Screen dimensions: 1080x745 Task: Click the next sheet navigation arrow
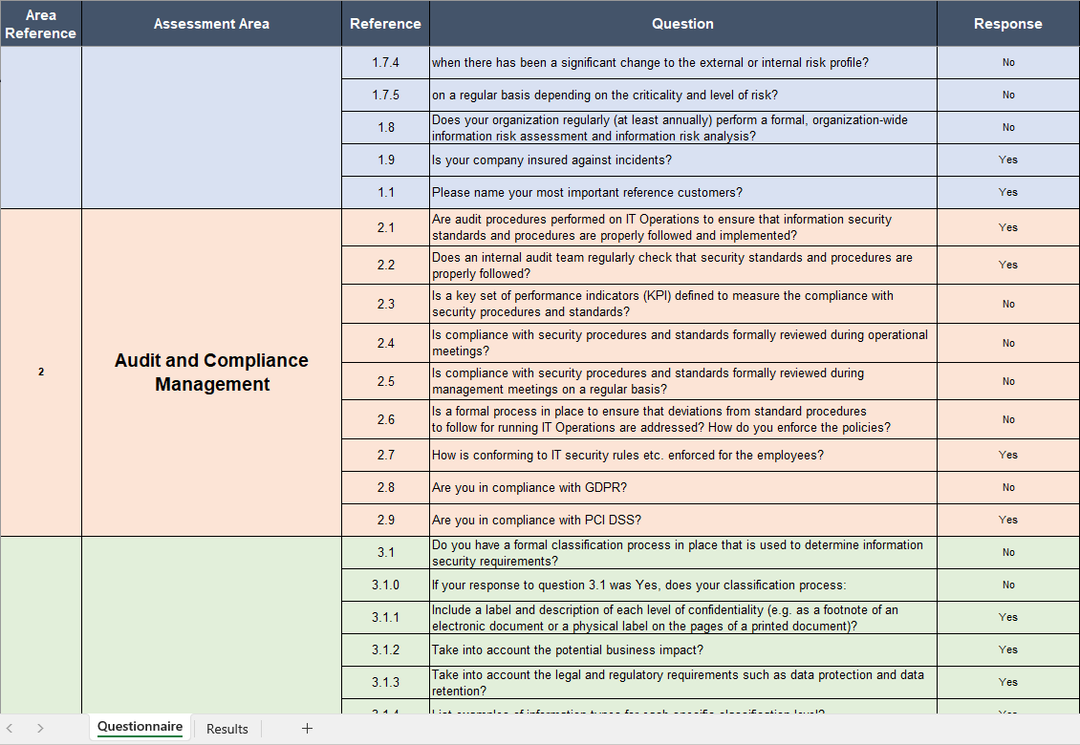coord(40,728)
